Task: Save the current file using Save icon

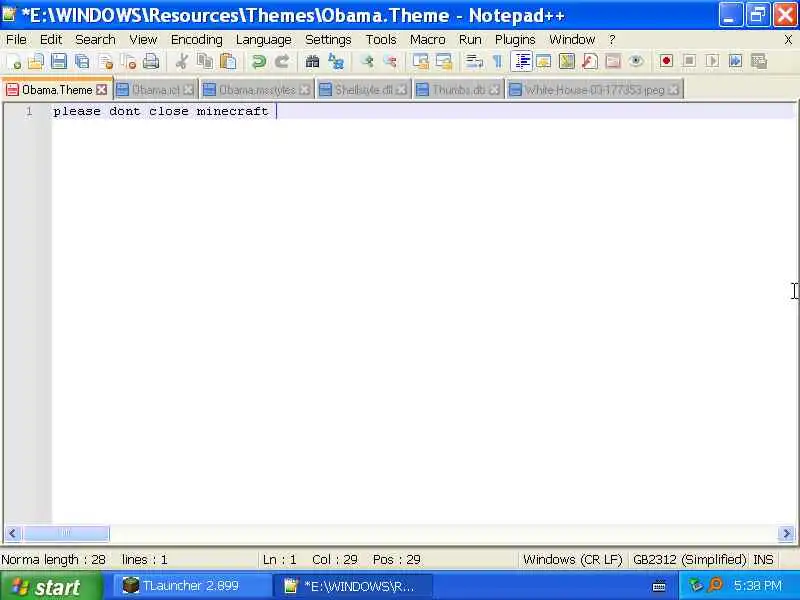Action: pos(59,62)
